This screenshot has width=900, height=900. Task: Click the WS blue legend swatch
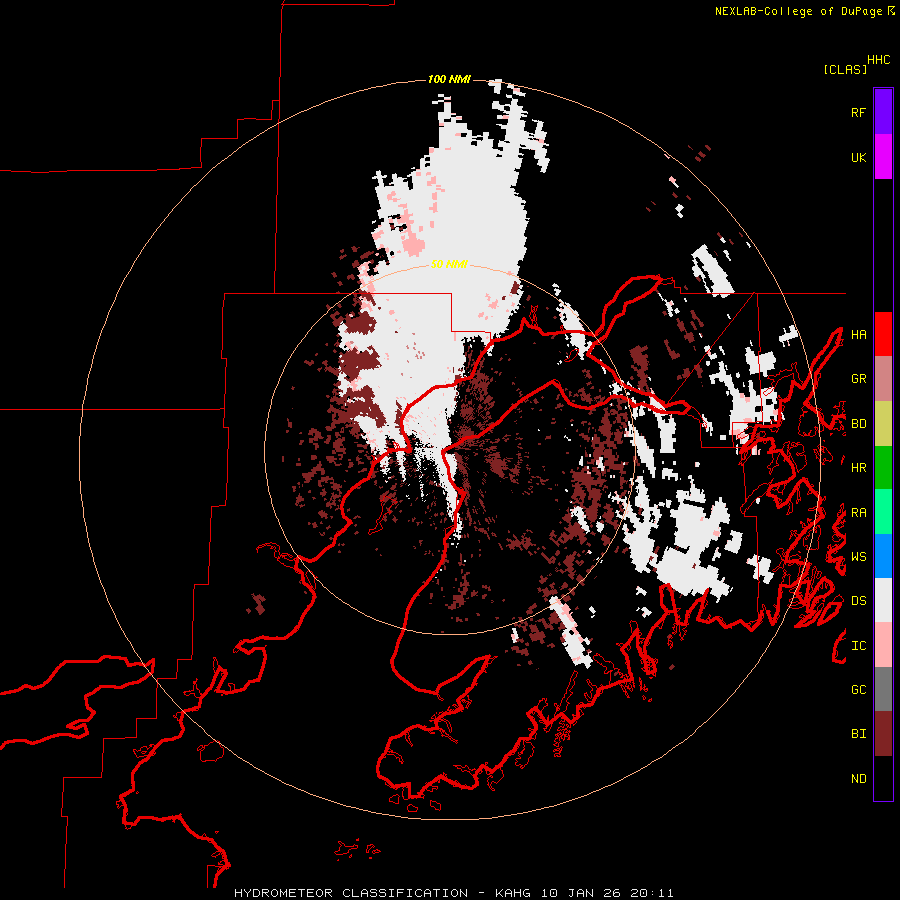883,556
